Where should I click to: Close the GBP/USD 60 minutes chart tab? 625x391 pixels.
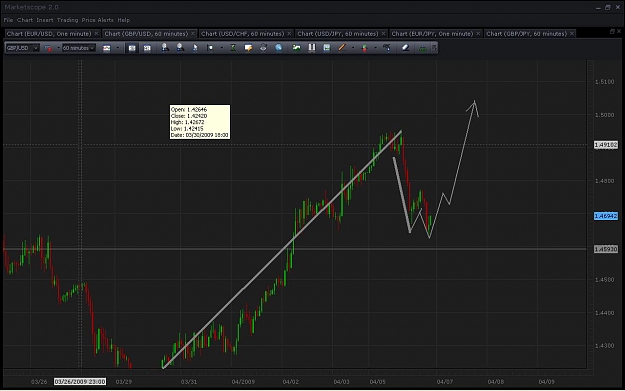tap(193, 33)
